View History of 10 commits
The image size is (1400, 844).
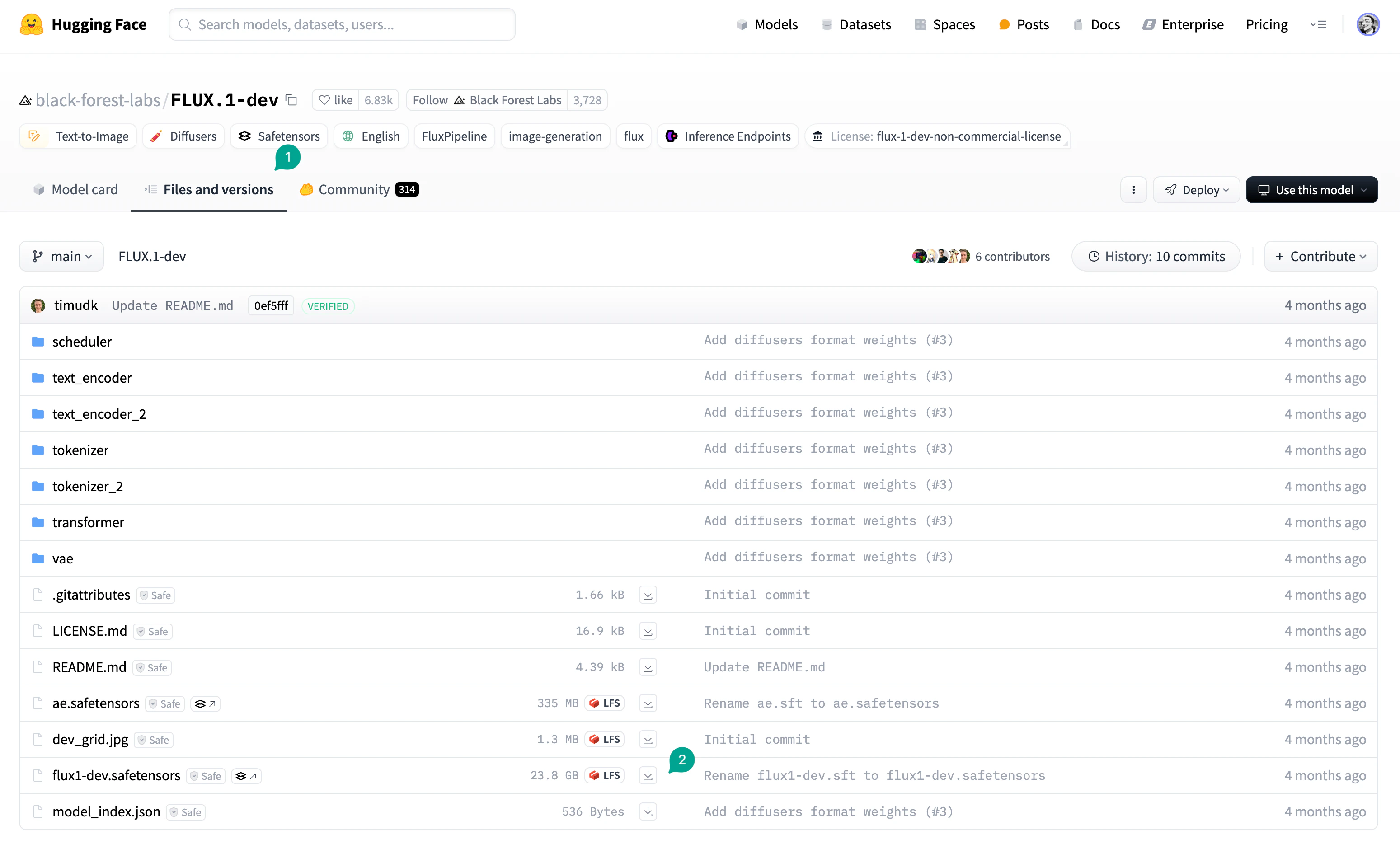click(x=1155, y=256)
